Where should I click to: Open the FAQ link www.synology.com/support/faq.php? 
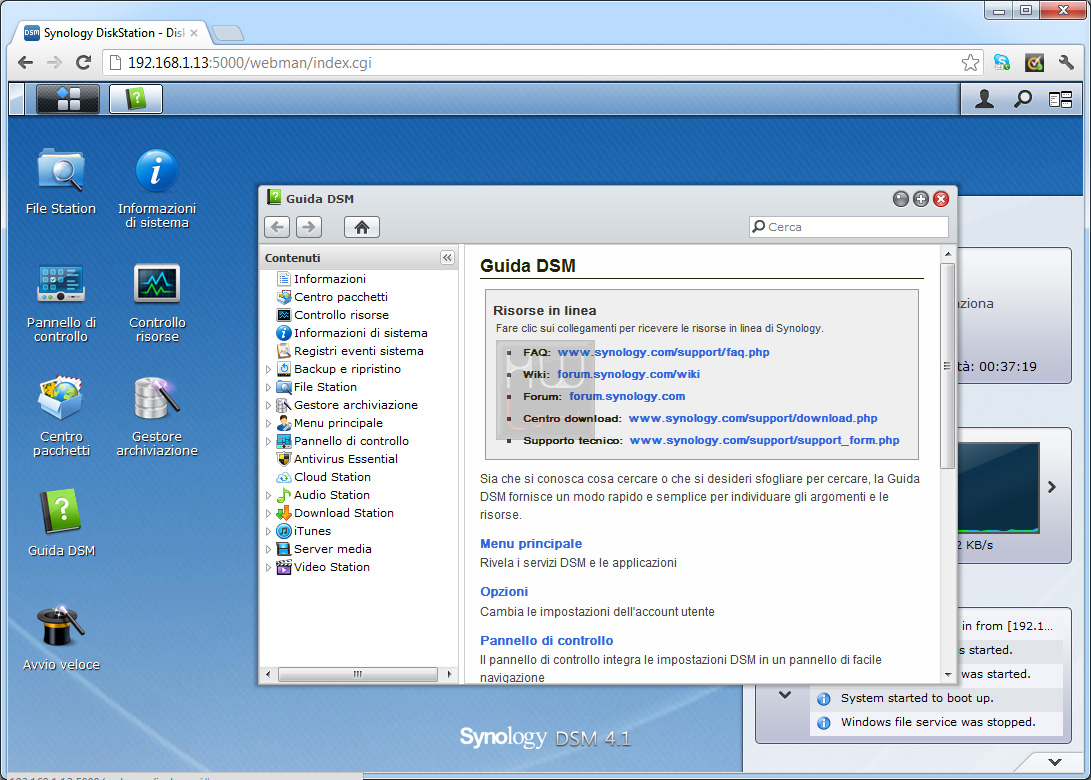click(x=663, y=352)
